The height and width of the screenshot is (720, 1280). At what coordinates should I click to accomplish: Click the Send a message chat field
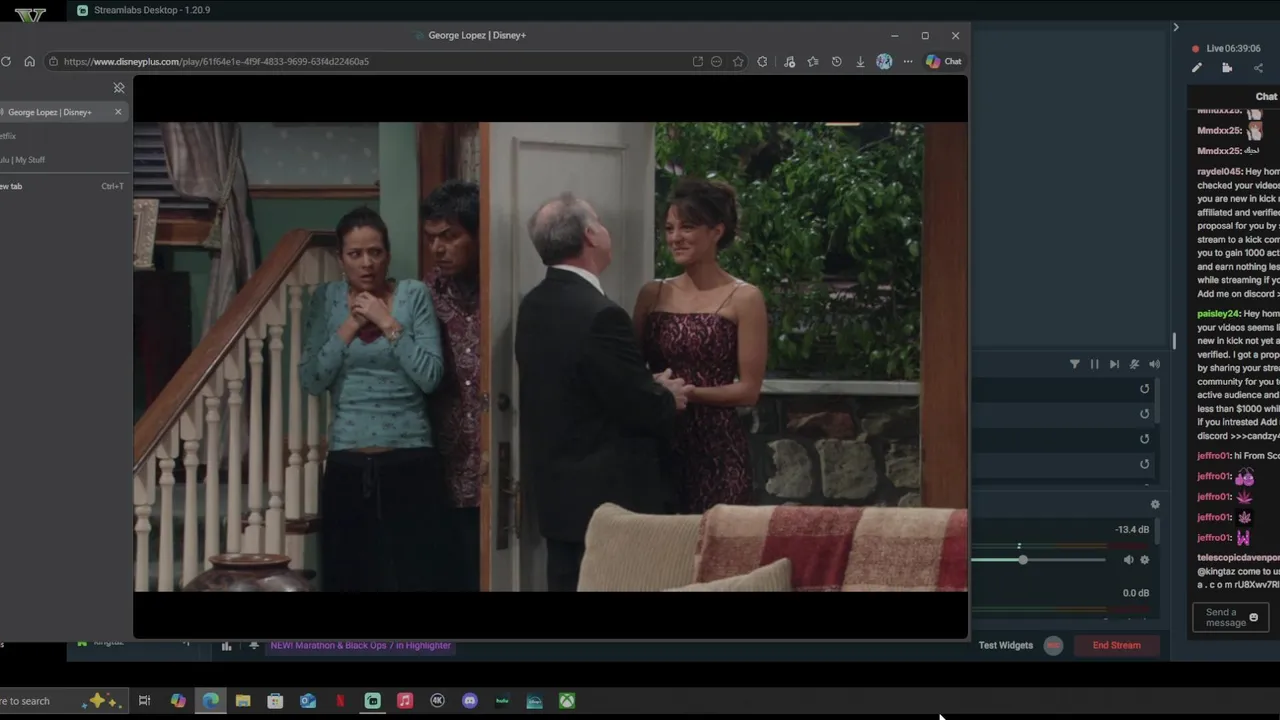(x=1231, y=618)
